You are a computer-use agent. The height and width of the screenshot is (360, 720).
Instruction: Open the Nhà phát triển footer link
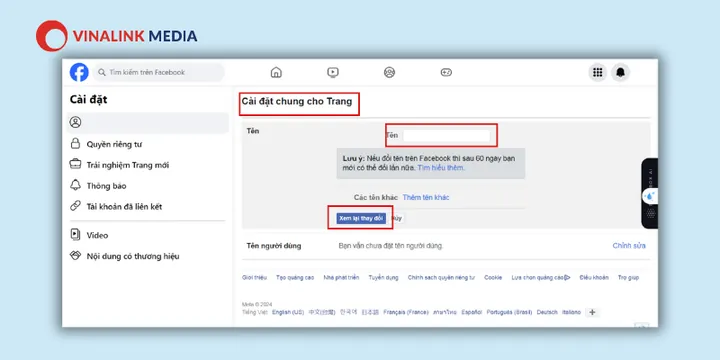pyautogui.click(x=341, y=278)
